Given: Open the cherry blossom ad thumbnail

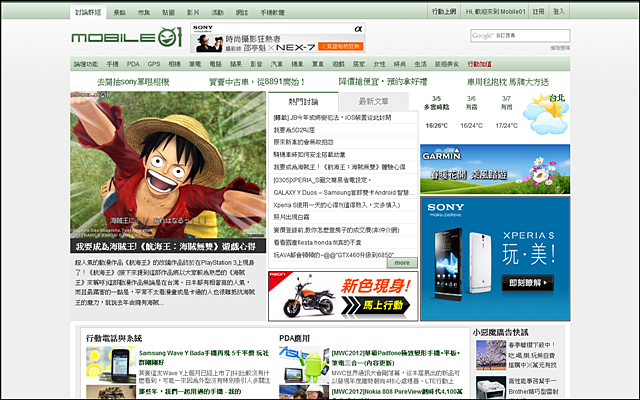Looking at the screenshot, I should point(491,356).
